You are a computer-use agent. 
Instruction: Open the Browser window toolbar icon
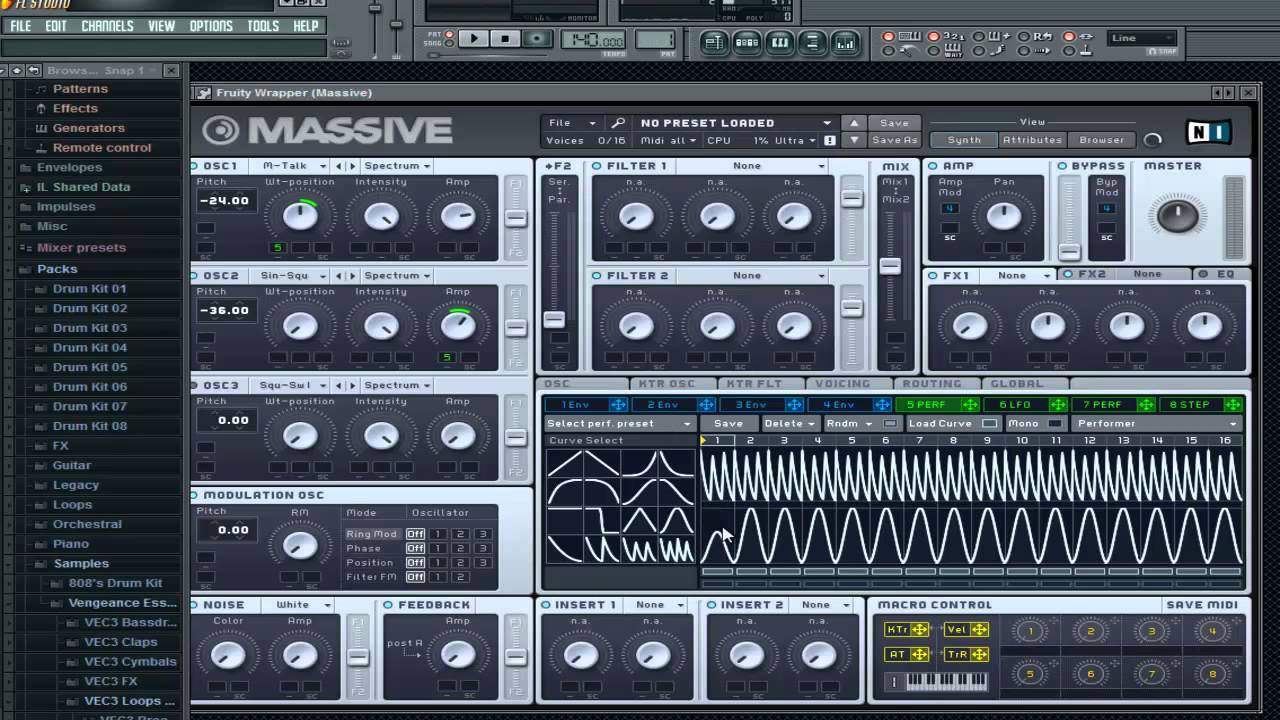[813, 42]
